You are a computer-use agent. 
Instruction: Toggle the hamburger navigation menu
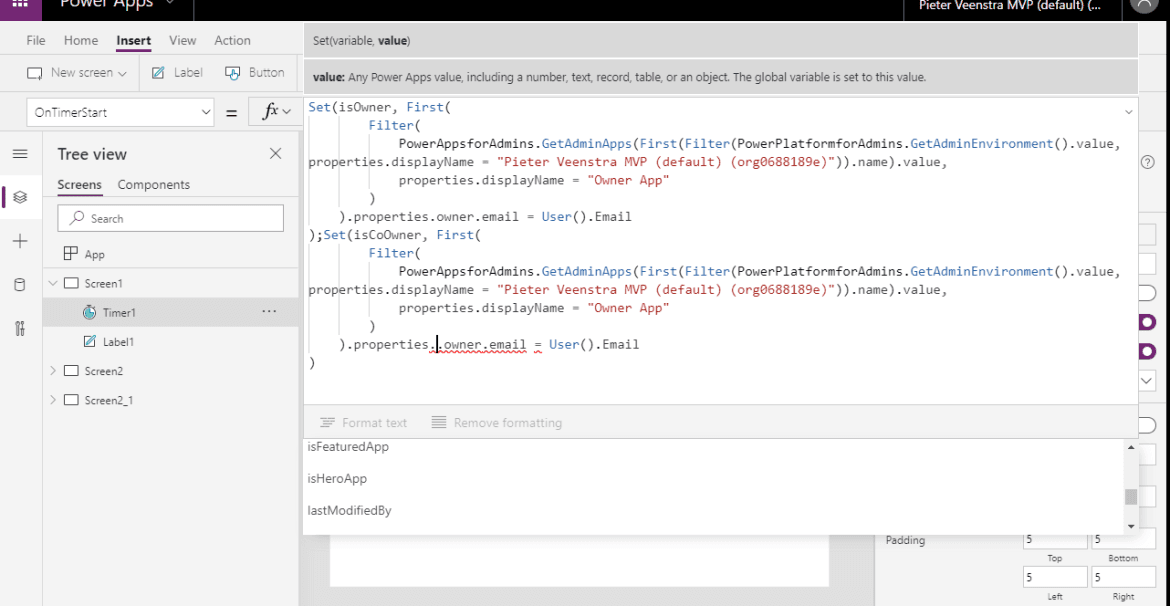(x=20, y=154)
